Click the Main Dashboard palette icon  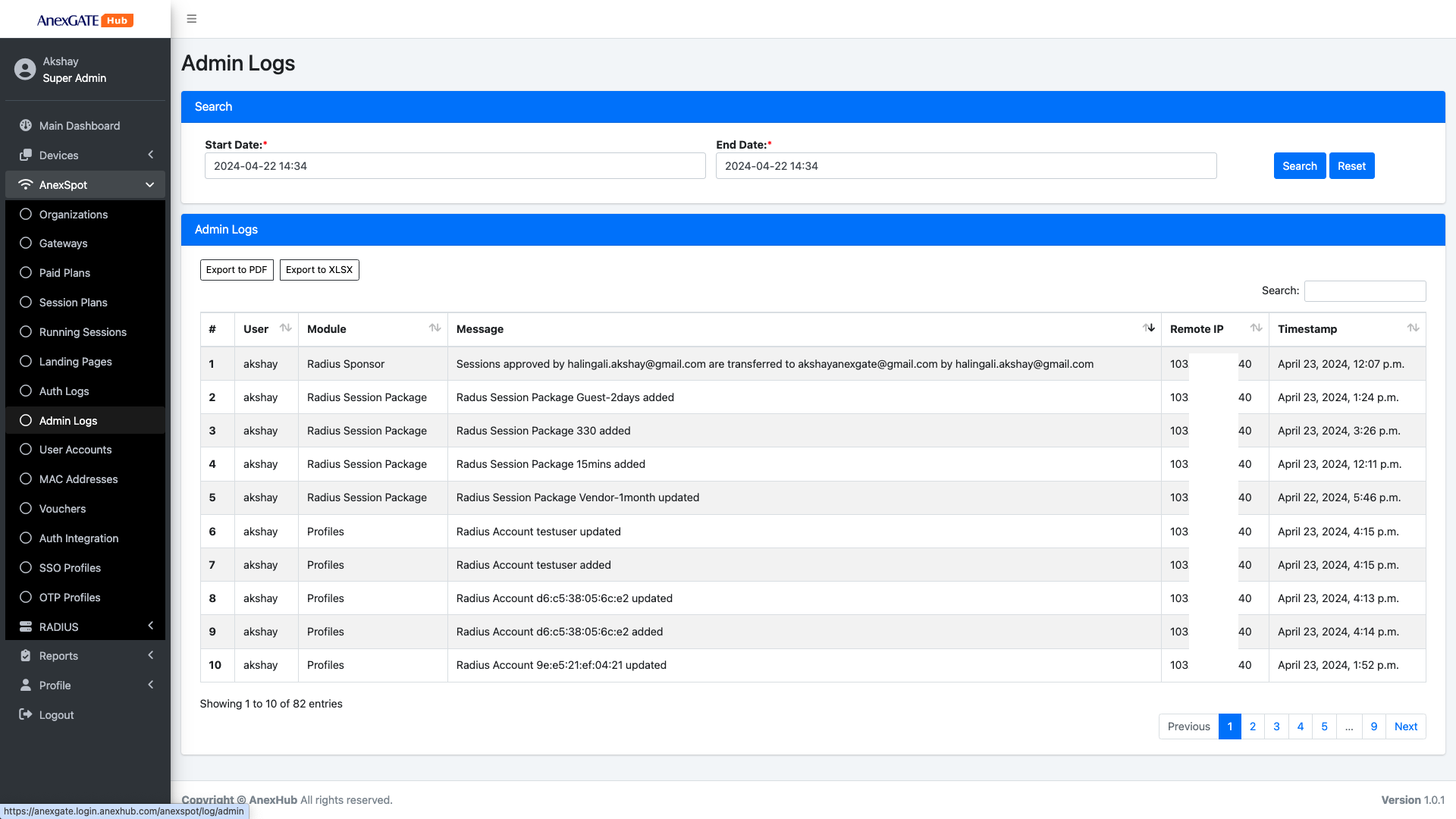click(26, 126)
